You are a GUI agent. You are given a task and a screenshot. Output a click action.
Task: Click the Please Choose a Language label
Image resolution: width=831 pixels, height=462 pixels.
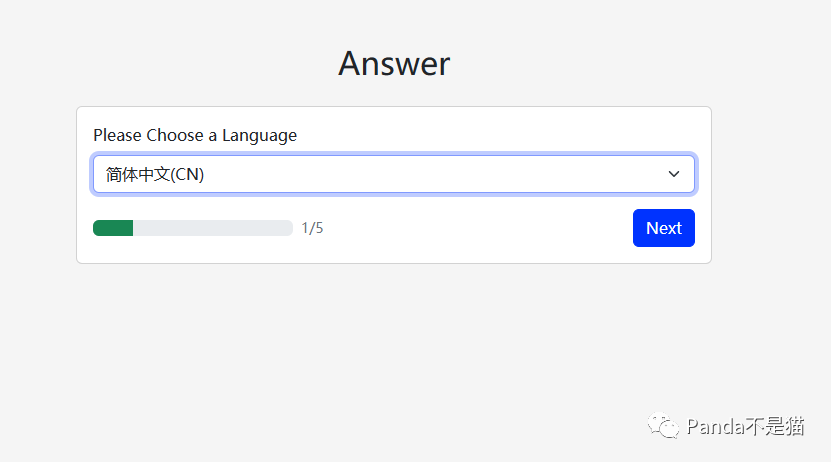(x=195, y=135)
